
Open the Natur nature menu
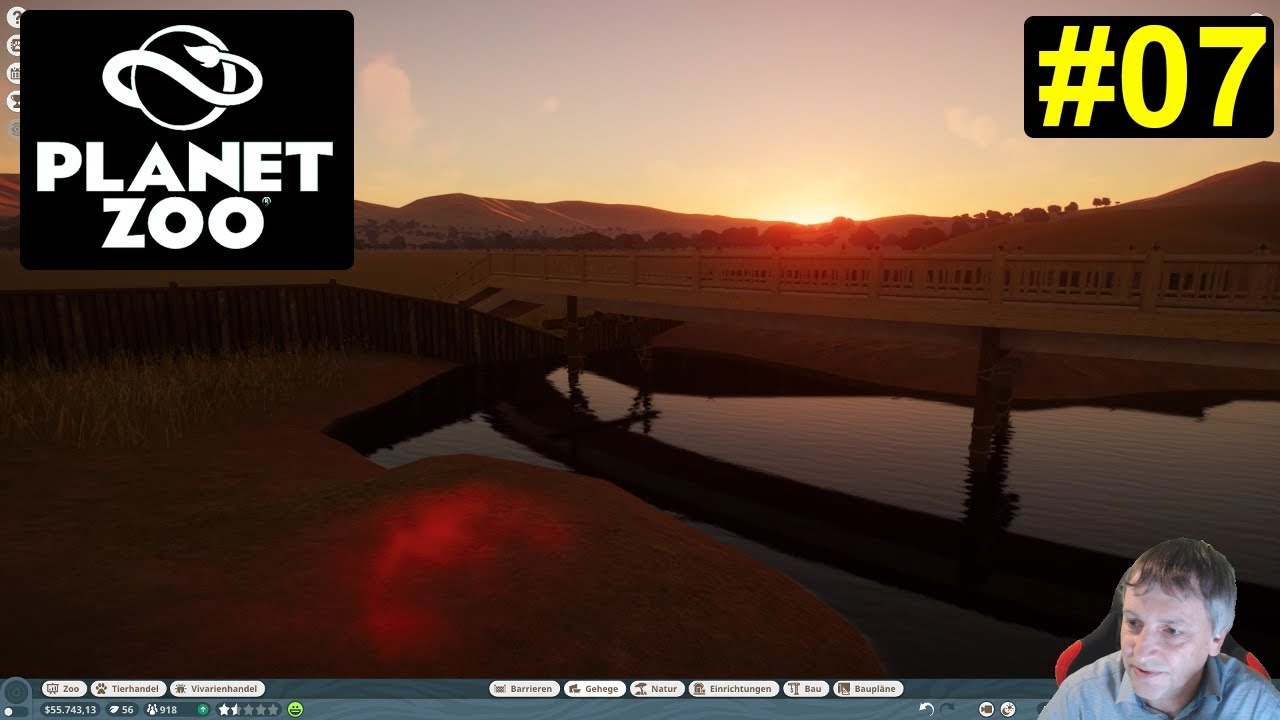pyautogui.click(x=657, y=689)
